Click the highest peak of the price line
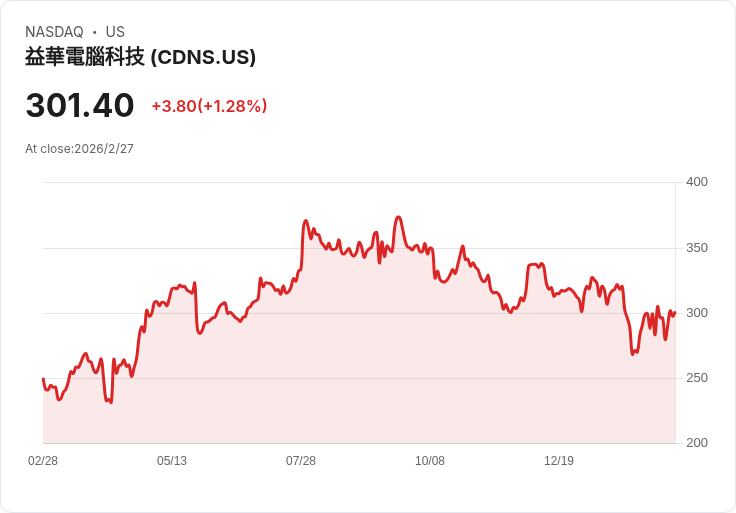736x513 pixels. click(x=399, y=217)
